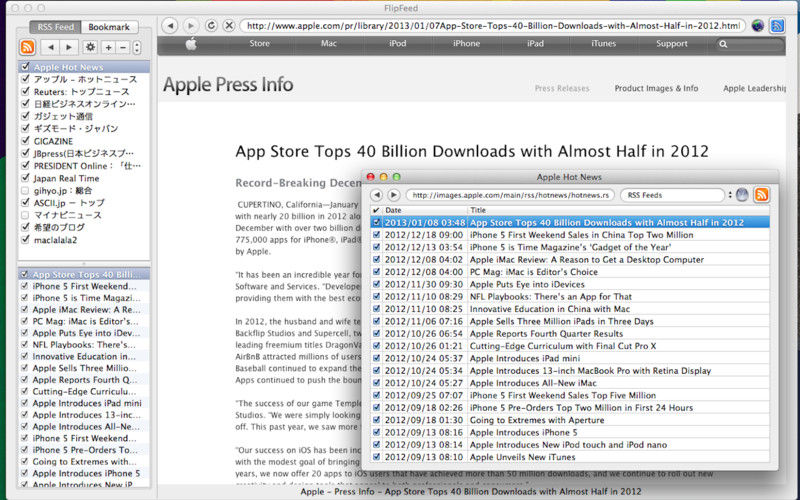Screen dimensions: 800x500
Task: Toggle checkbox for 2012/12/18 09:00 news row
Action: [377, 235]
